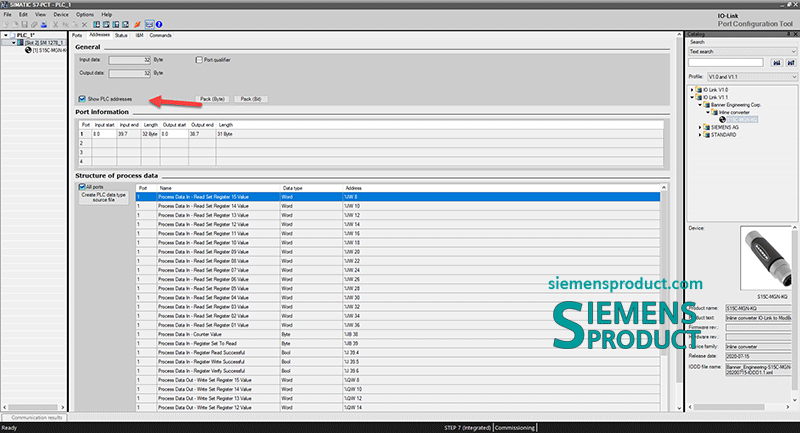Expand the STANDARD catalog node

coord(700,135)
